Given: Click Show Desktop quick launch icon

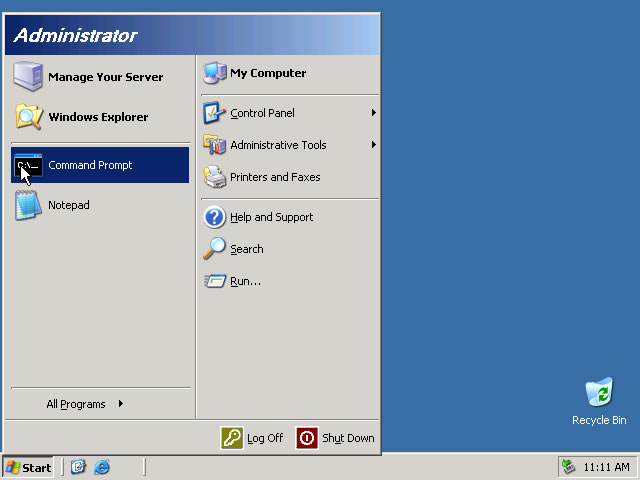Looking at the screenshot, I should point(78,467).
